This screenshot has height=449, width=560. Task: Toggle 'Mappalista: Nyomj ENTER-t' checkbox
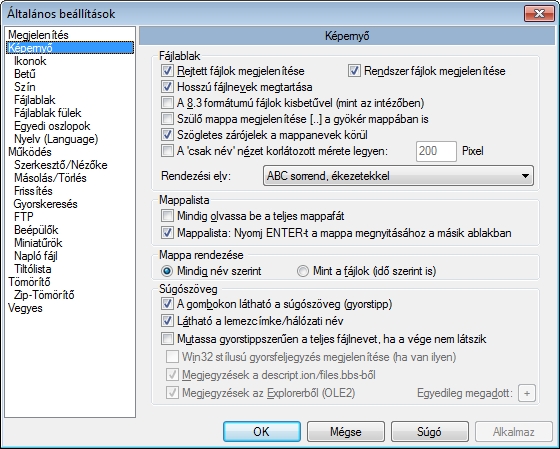[167, 233]
